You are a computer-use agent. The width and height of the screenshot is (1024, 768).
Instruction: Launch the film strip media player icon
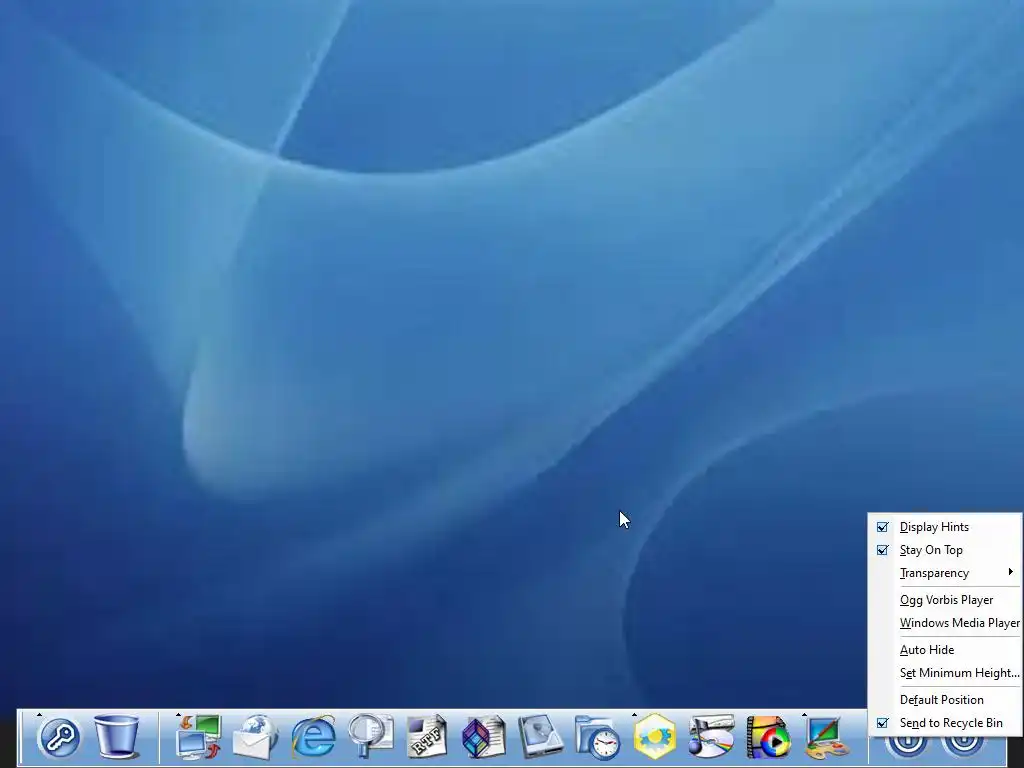[x=768, y=737]
